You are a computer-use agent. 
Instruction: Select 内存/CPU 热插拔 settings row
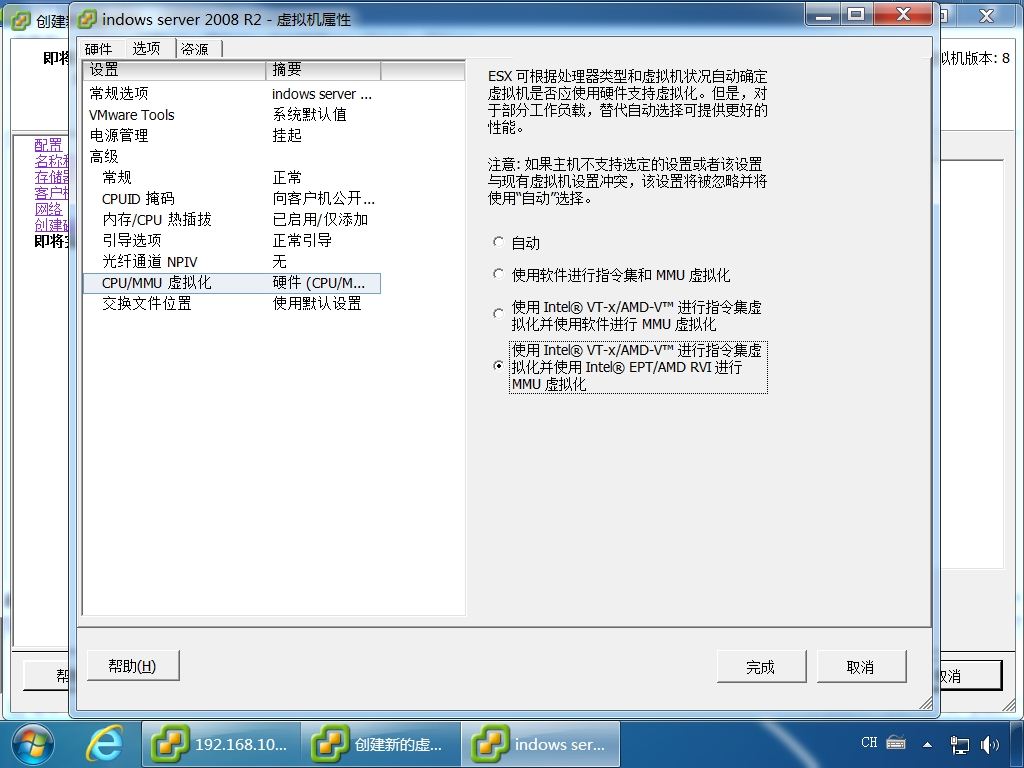(232, 219)
